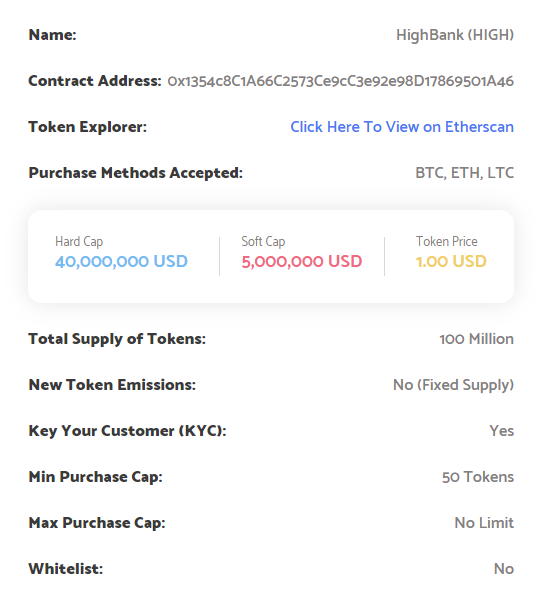The height and width of the screenshot is (610, 556).
Task: Click the No value beside Whitelist
Action: click(504, 569)
